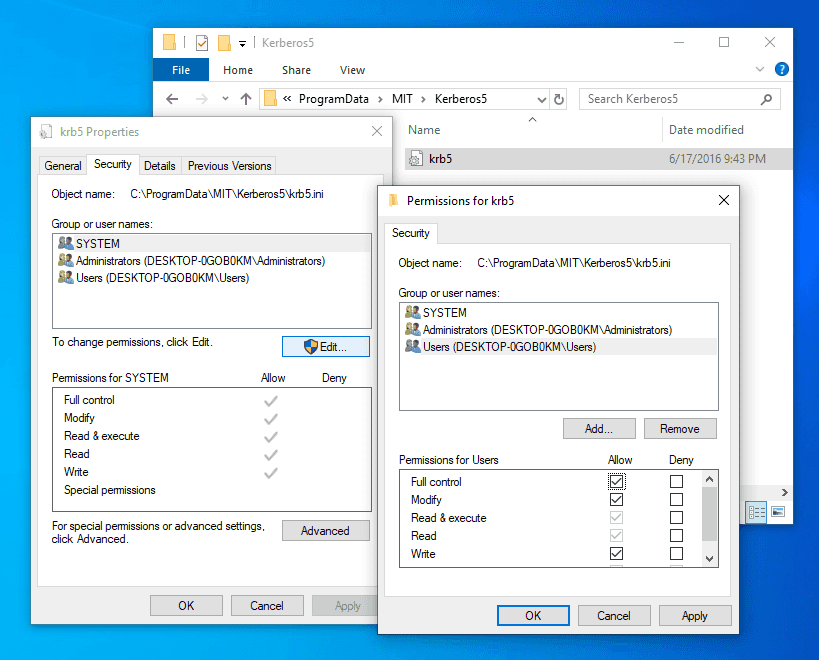819x660 pixels.
Task: Click the search magnifier icon
Action: click(x=766, y=99)
